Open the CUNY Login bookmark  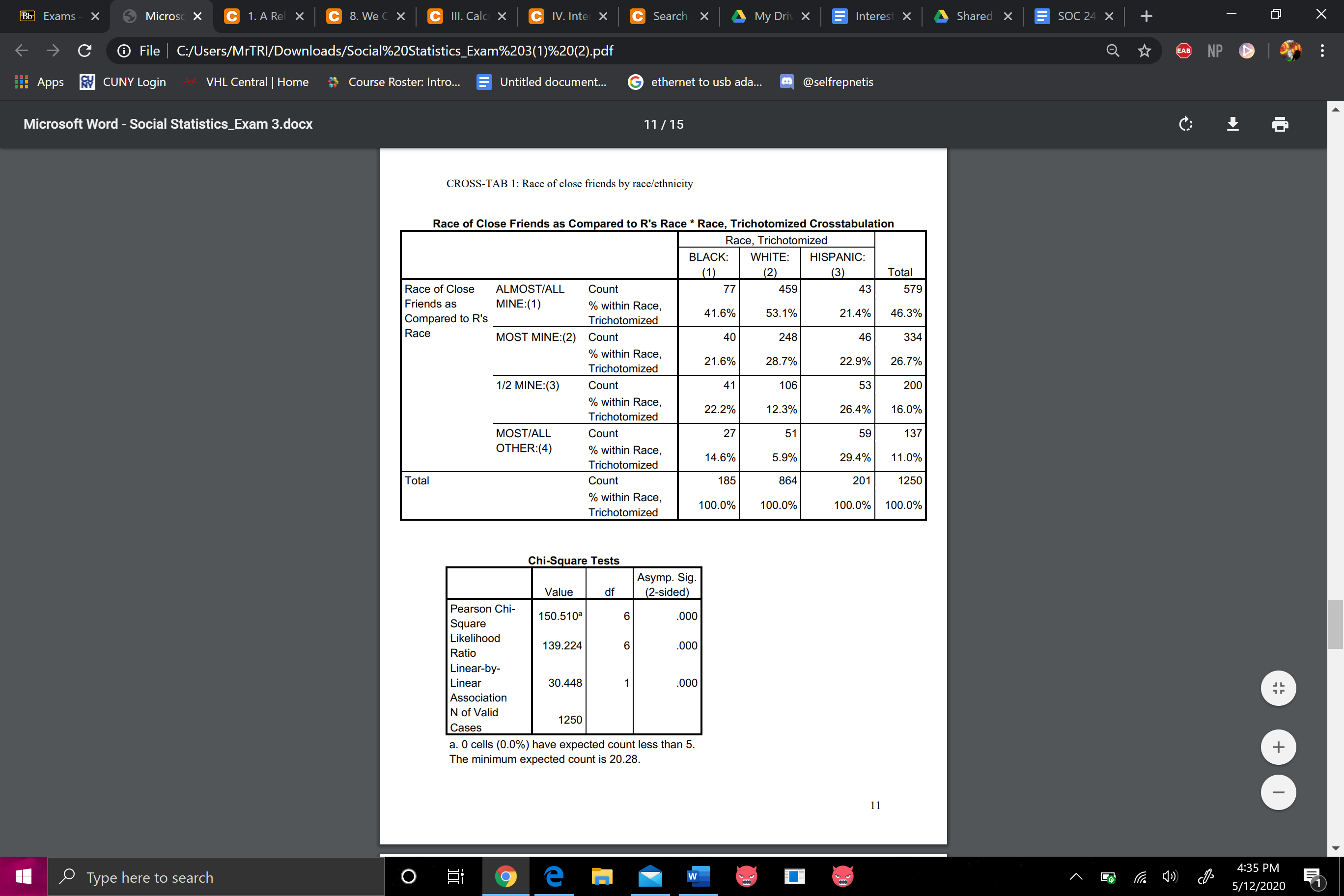pyautogui.click(x=122, y=82)
